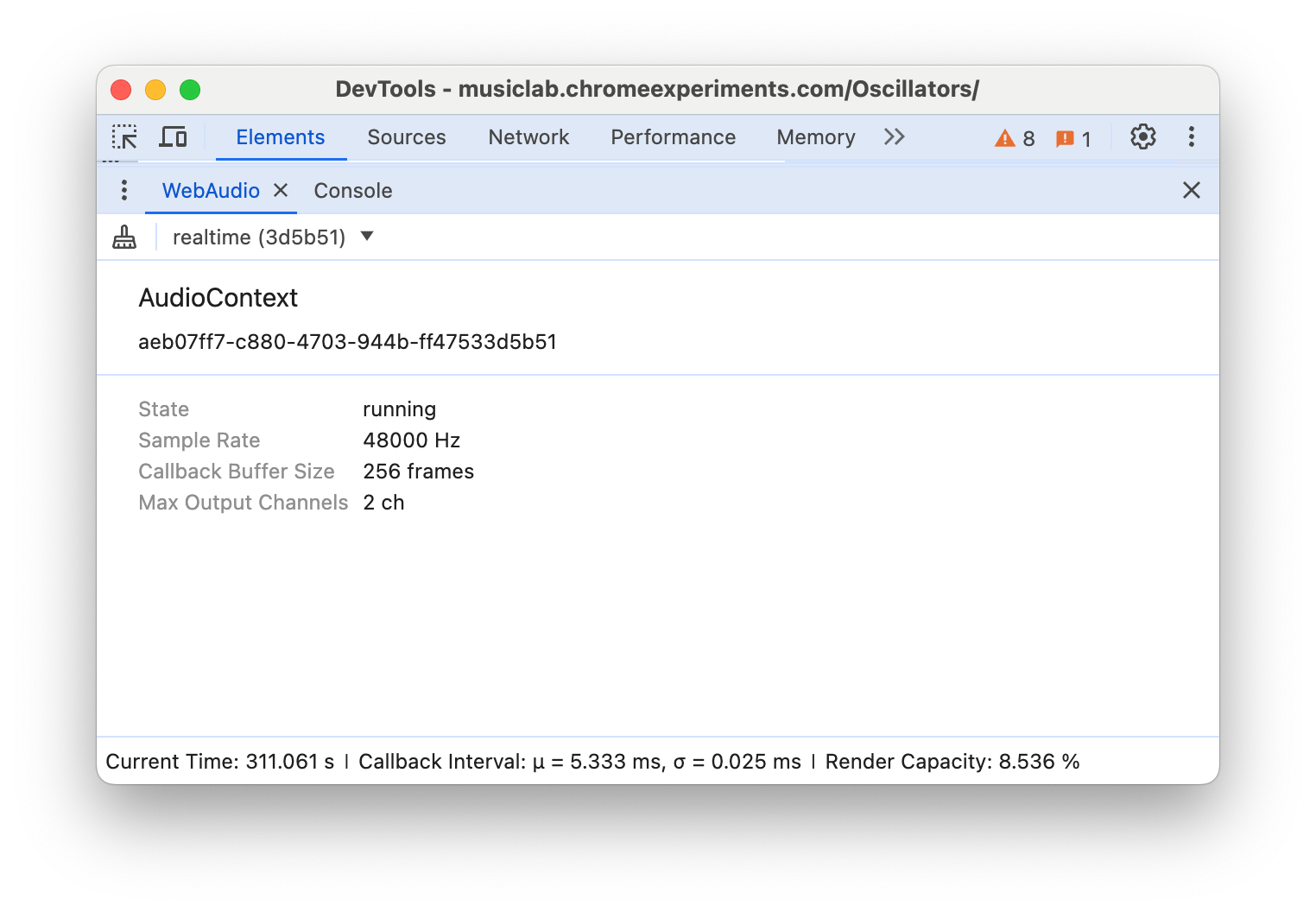Click the realtime dropdown arrow
Screen dimensions: 1316x912
click(x=367, y=237)
